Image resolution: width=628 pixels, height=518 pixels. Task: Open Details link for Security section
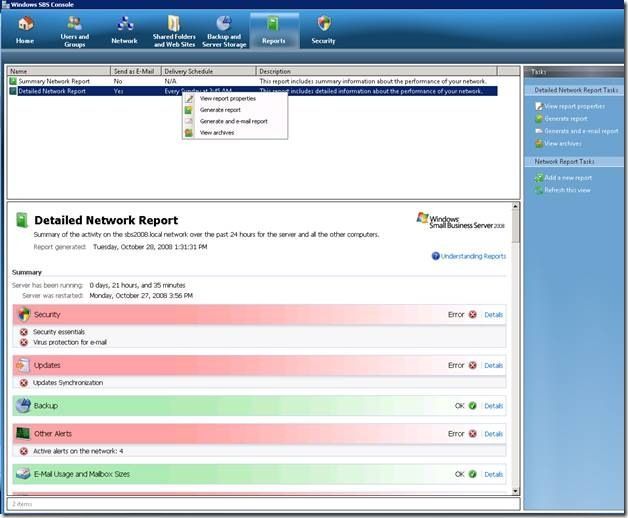(493, 315)
